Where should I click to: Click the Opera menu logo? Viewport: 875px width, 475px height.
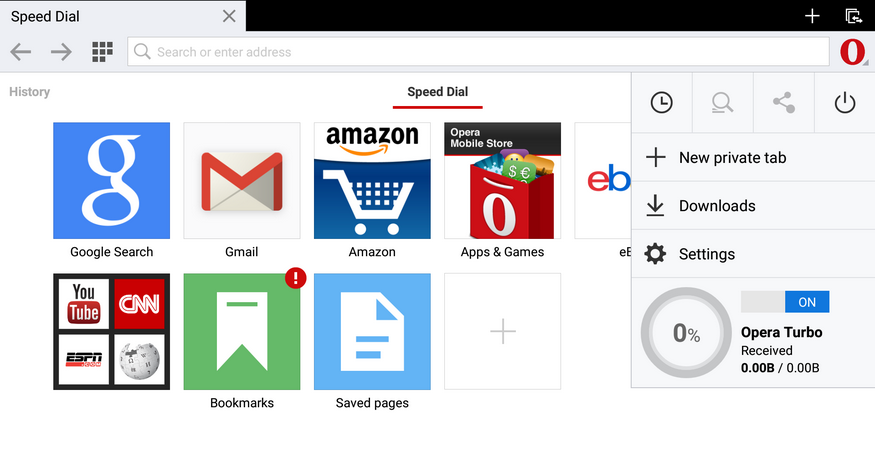click(x=852, y=52)
